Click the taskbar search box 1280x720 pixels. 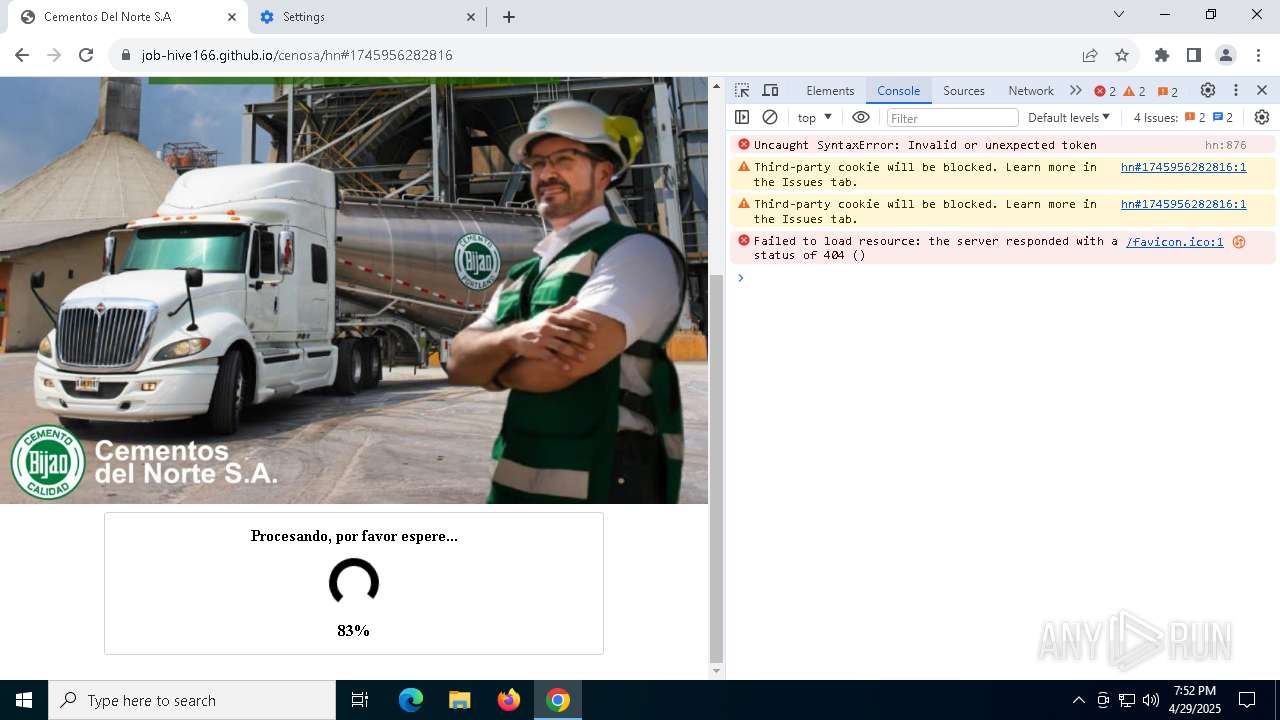(x=192, y=700)
